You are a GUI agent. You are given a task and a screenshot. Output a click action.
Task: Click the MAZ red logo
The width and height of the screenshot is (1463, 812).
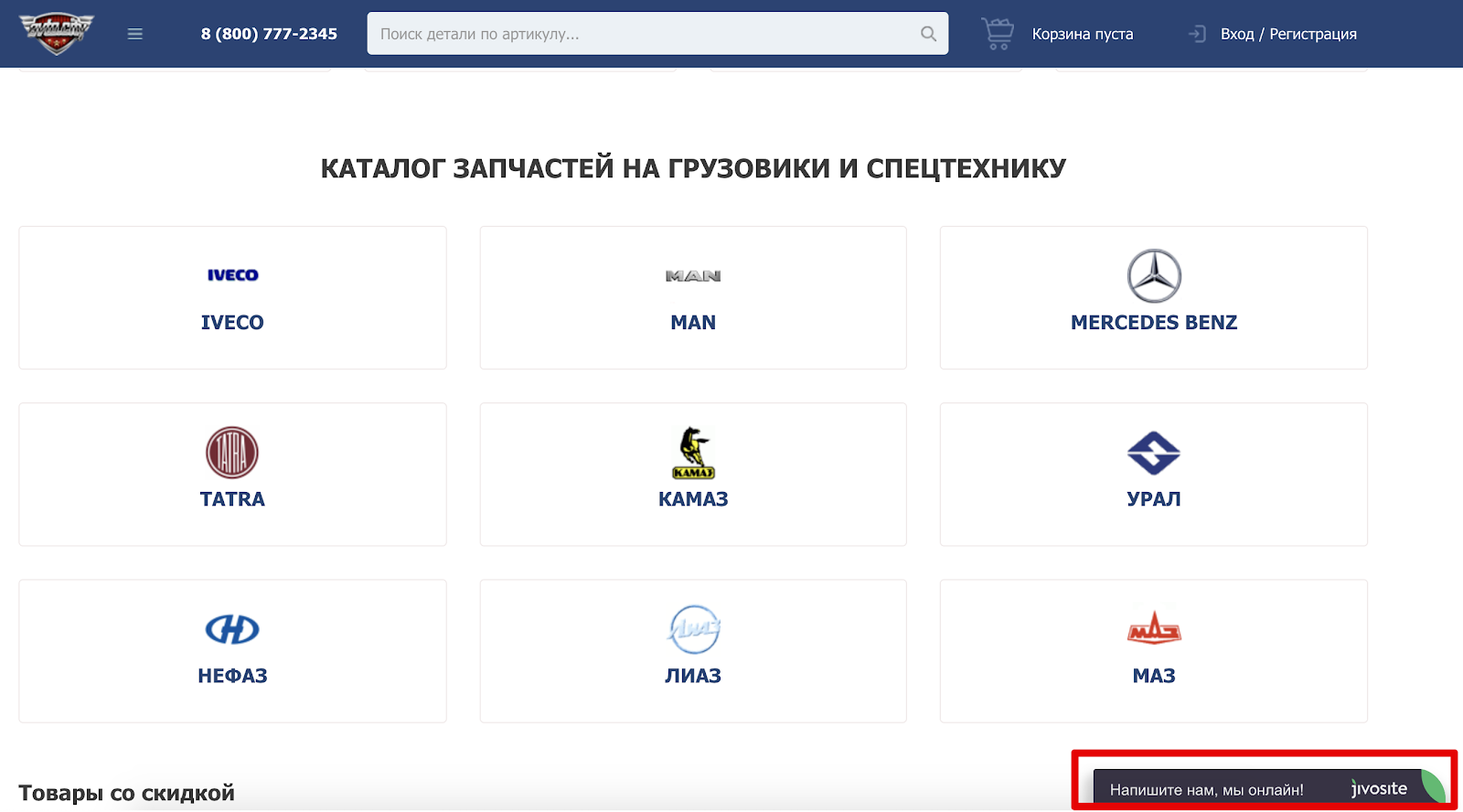coord(1154,627)
